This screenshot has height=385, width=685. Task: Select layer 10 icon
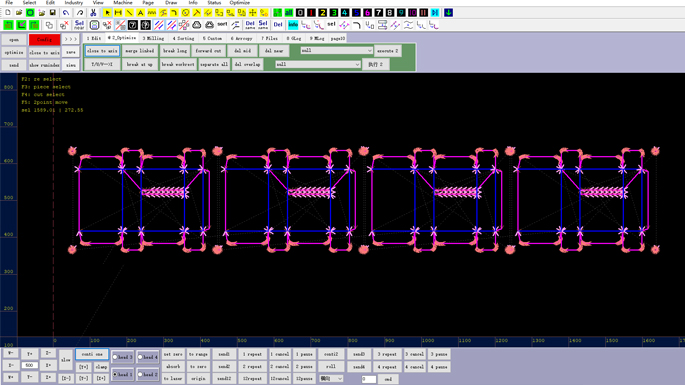(x=412, y=13)
